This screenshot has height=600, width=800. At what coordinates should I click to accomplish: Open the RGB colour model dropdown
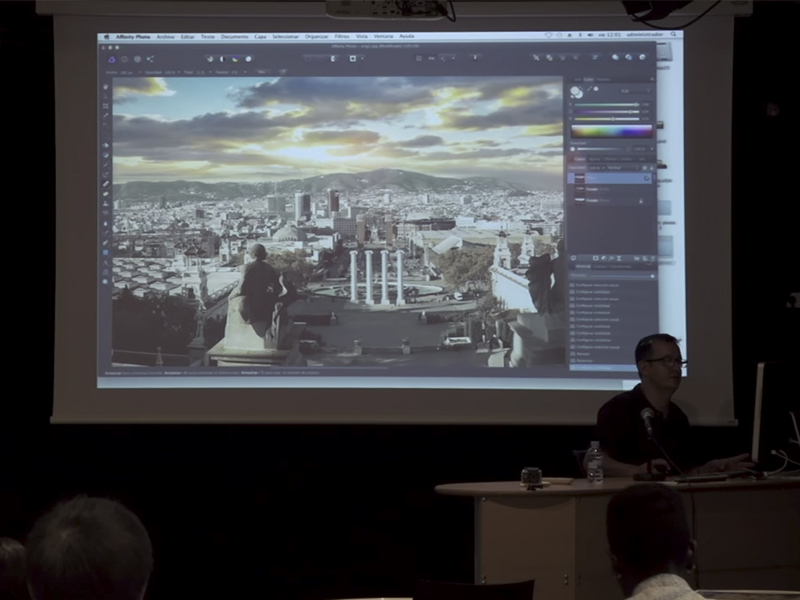(x=636, y=91)
